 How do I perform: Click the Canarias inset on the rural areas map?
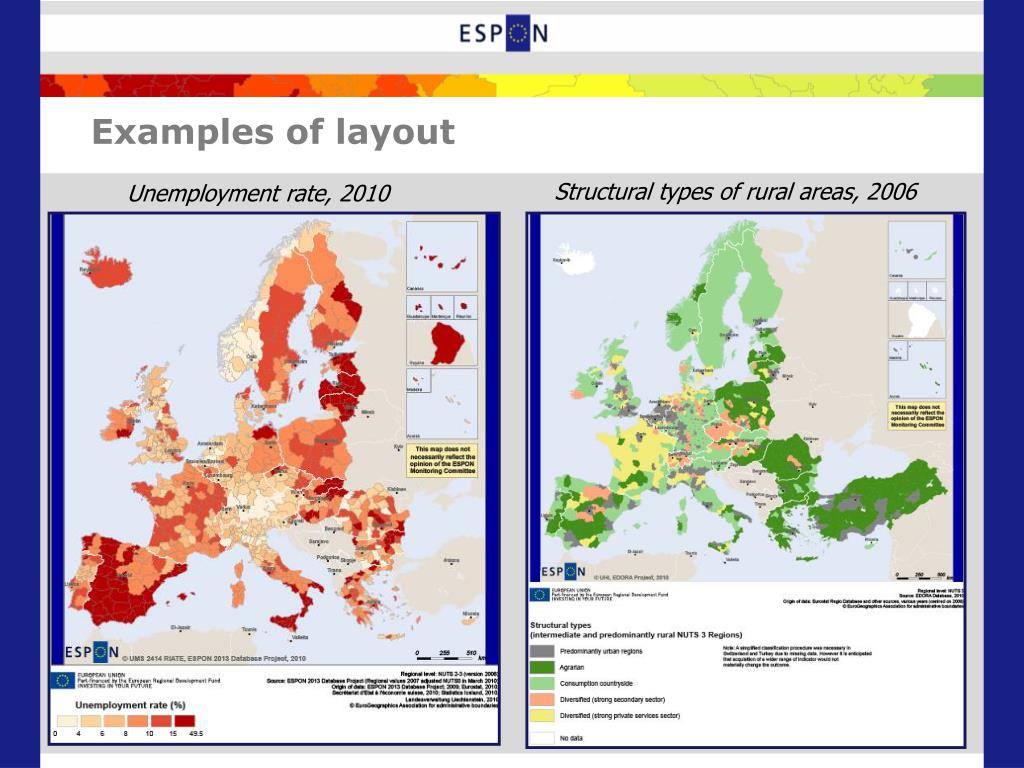pos(917,250)
